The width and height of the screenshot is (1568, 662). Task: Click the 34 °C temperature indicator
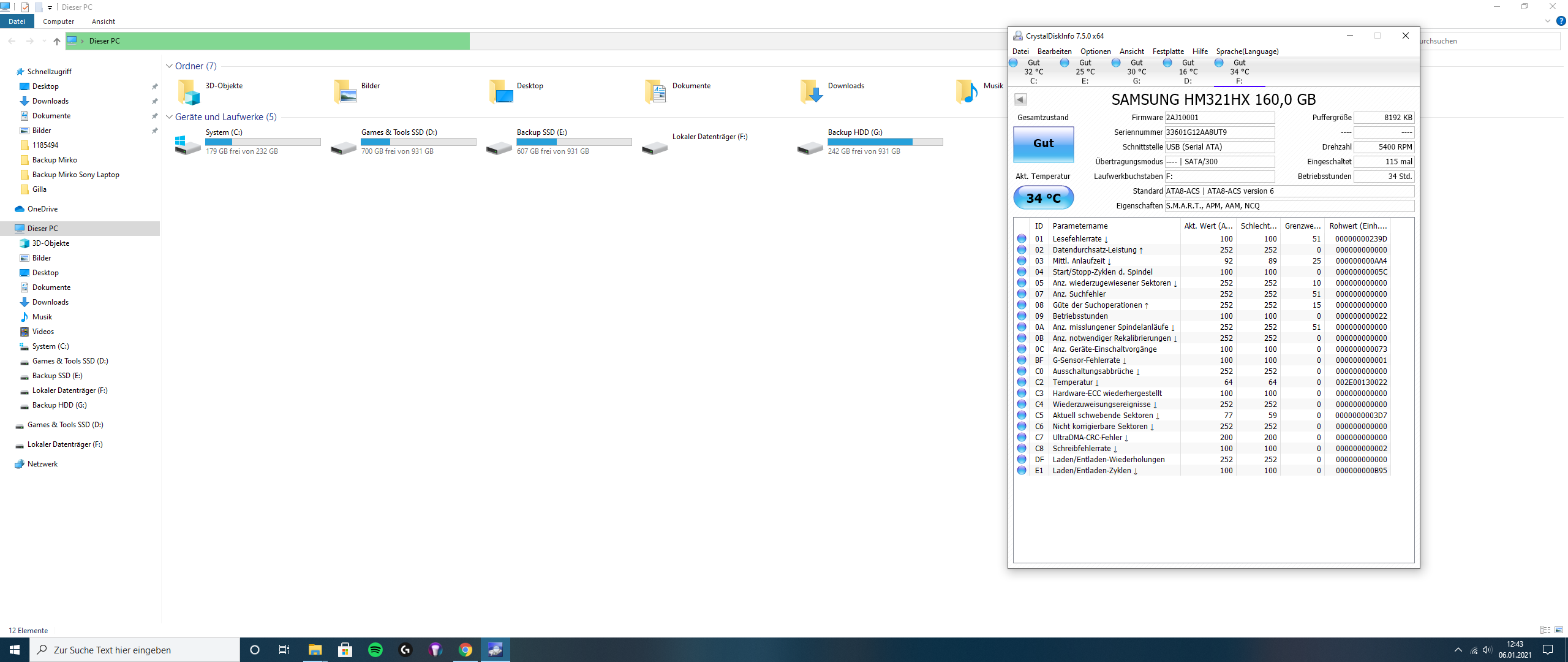(x=1044, y=198)
